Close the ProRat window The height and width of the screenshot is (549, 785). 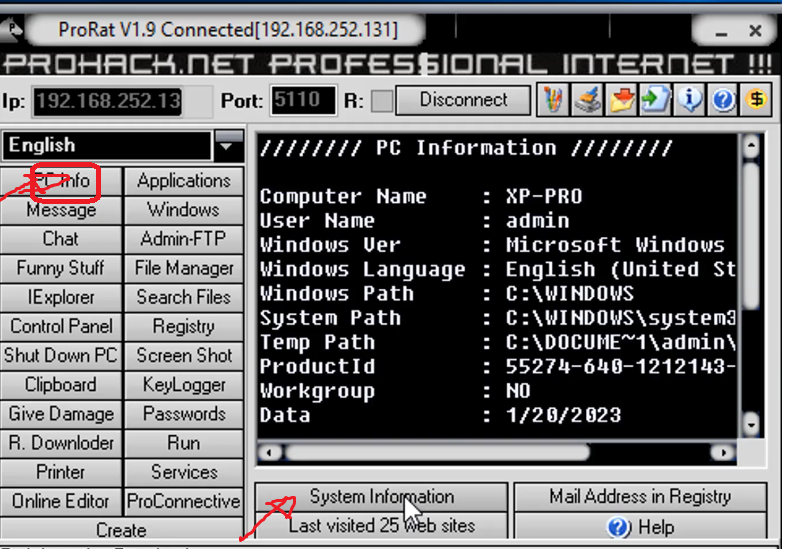coord(755,31)
